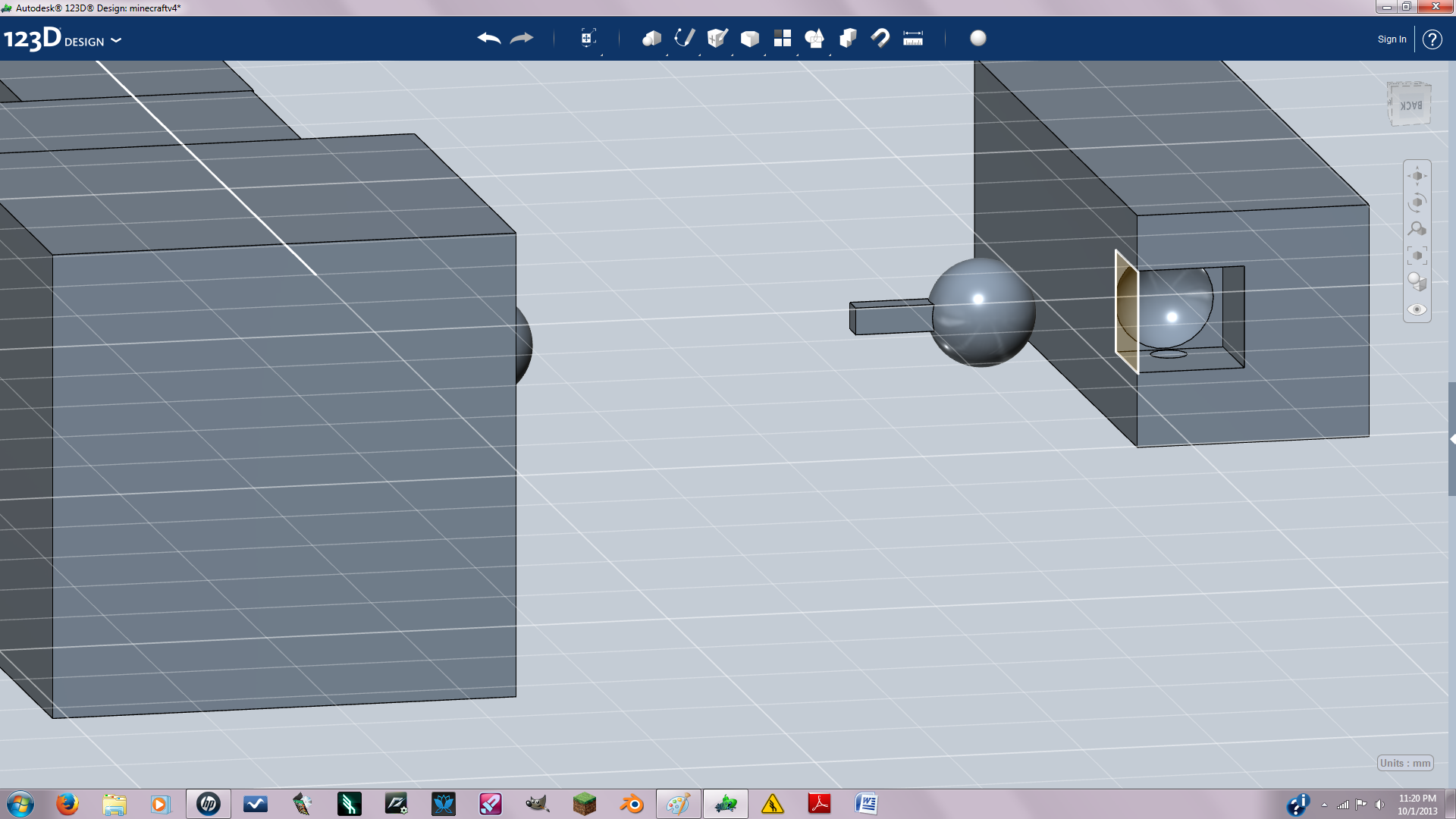Redo the last undone action

[x=522, y=38]
